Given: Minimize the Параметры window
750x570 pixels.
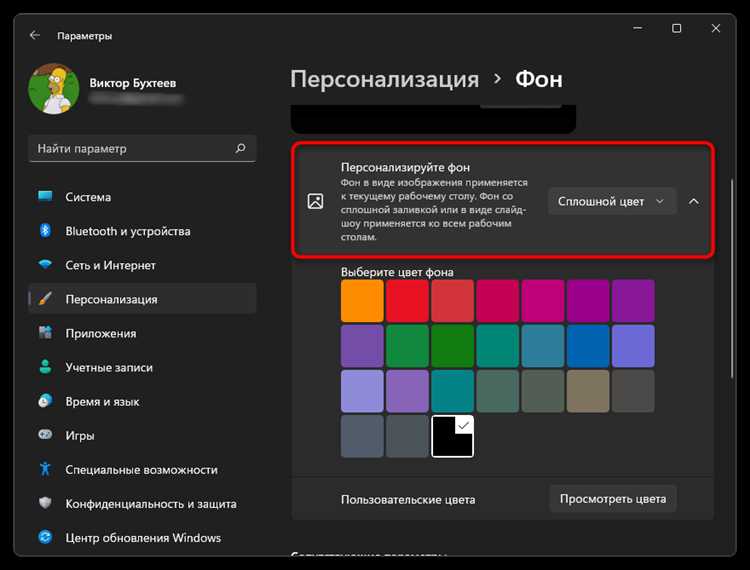Looking at the screenshot, I should (x=638, y=29).
